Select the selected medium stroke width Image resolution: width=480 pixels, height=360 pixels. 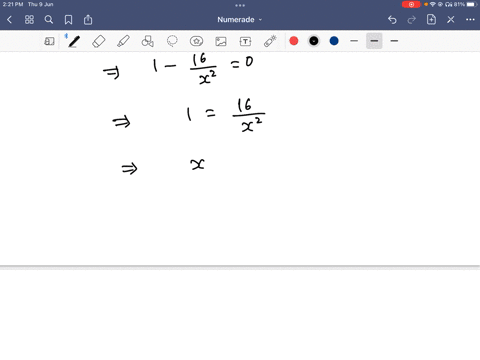coord(374,41)
